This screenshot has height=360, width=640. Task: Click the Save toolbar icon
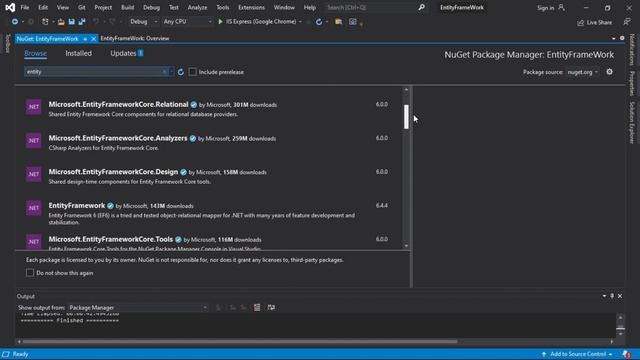71,22
